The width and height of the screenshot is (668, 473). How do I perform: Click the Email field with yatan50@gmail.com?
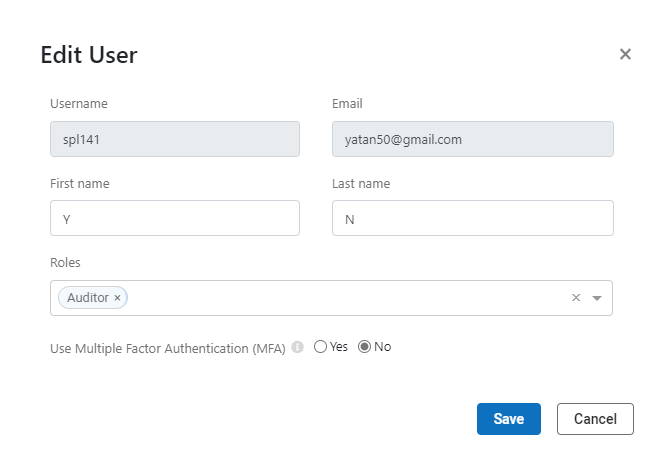(x=472, y=139)
